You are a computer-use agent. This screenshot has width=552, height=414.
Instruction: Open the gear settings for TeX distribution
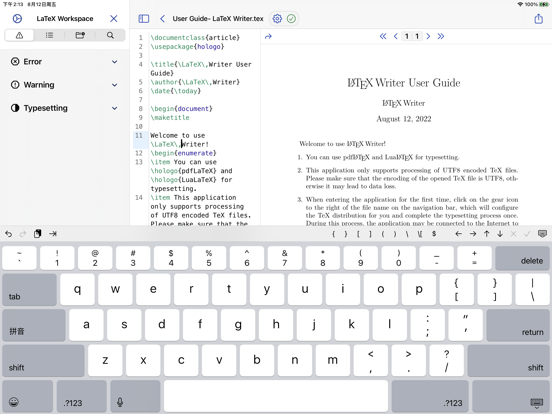277,19
